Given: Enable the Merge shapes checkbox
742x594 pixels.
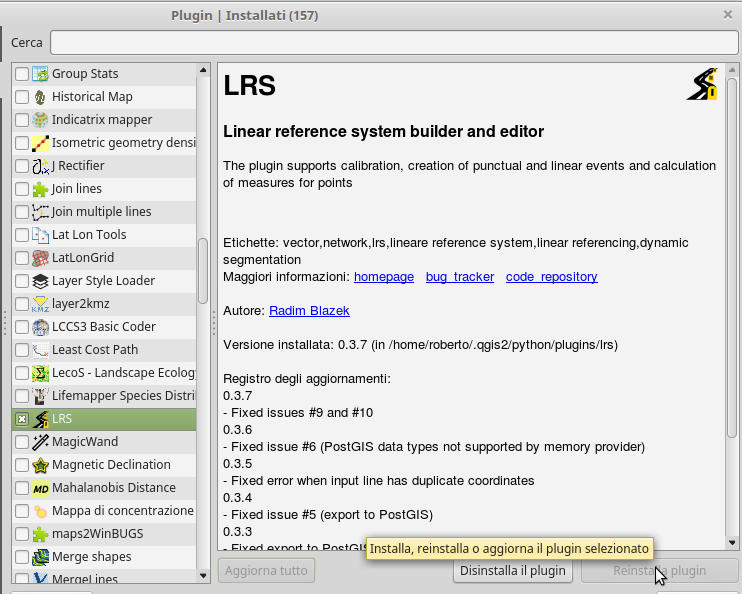Looking at the screenshot, I should [x=22, y=557].
